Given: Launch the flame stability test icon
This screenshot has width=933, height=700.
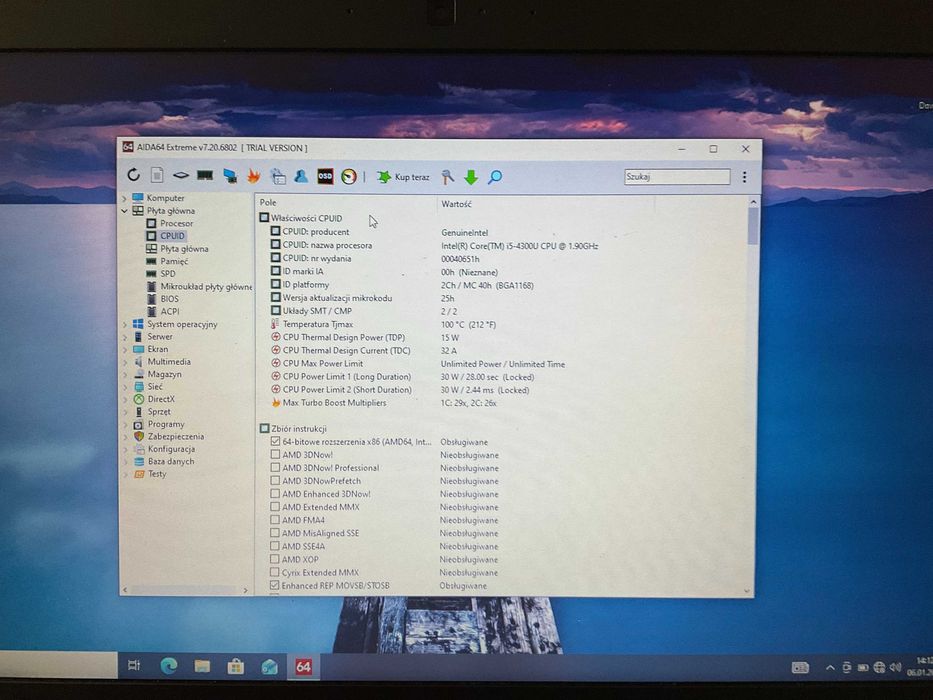Looking at the screenshot, I should click(x=253, y=176).
